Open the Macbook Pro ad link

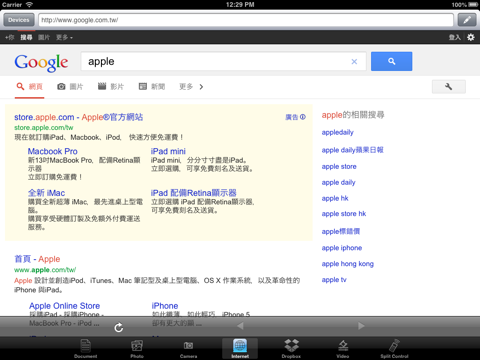coord(53,151)
